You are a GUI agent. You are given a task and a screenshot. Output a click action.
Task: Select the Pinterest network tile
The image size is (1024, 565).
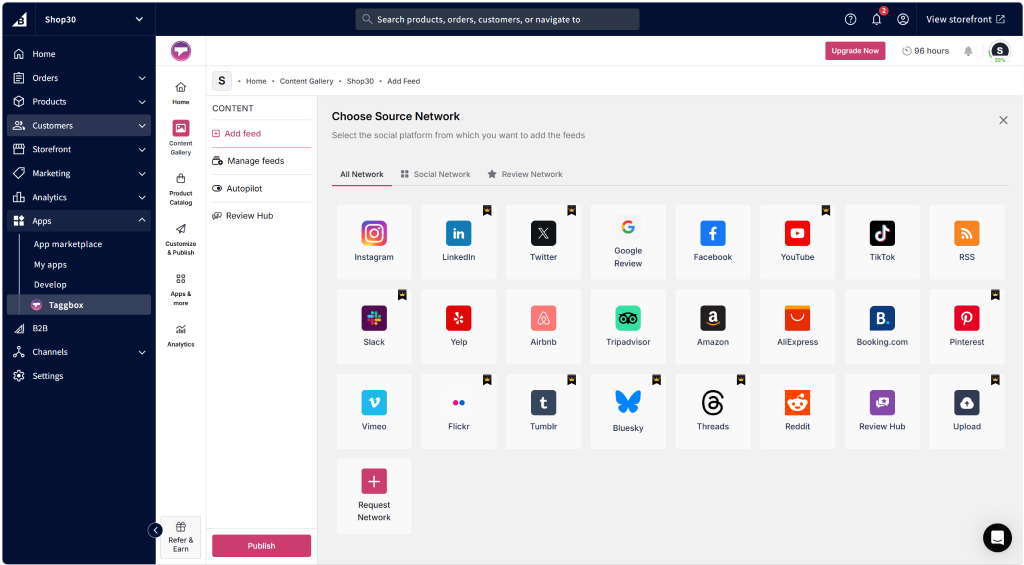click(967, 327)
